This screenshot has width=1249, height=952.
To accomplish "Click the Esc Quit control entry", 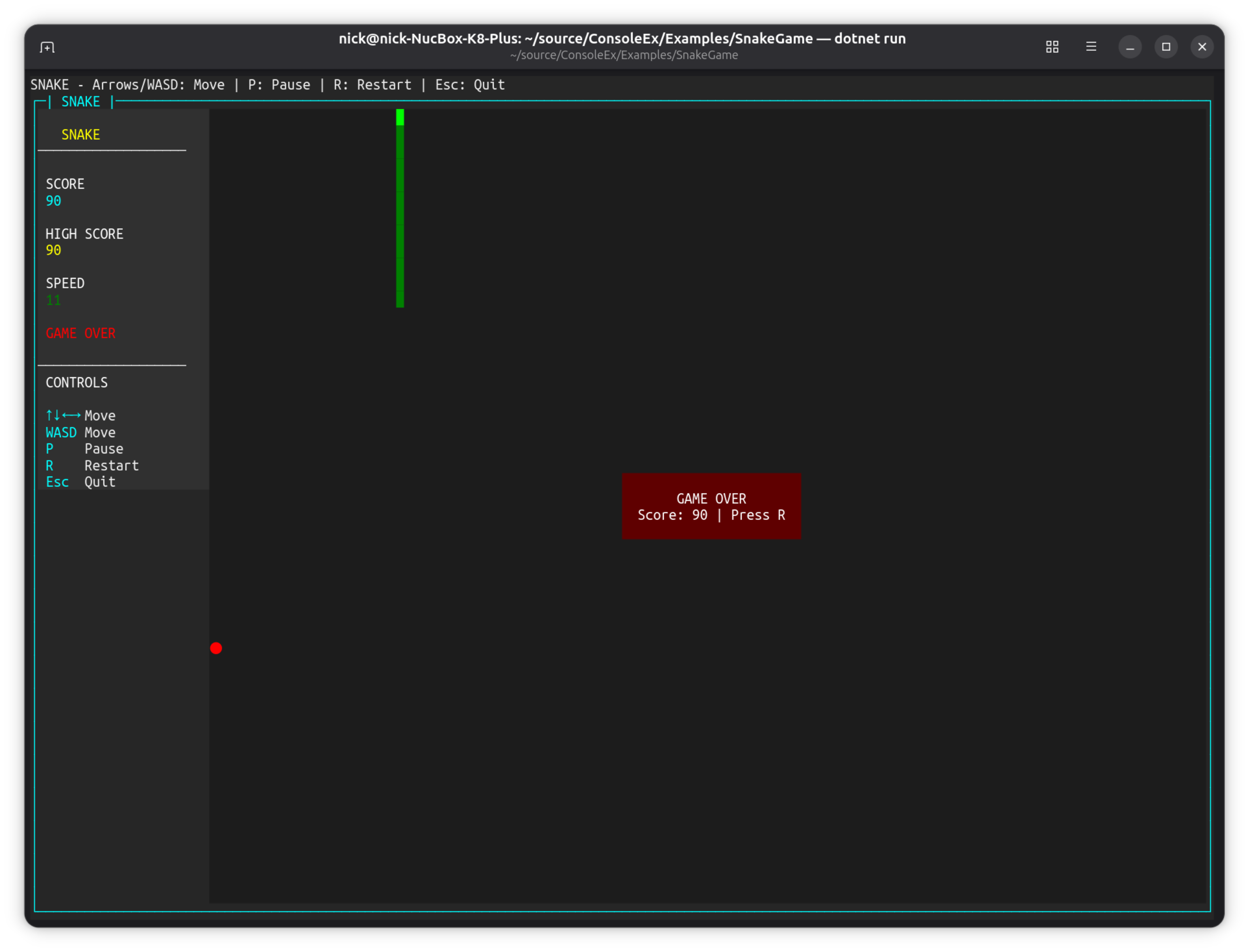I will (80, 482).
